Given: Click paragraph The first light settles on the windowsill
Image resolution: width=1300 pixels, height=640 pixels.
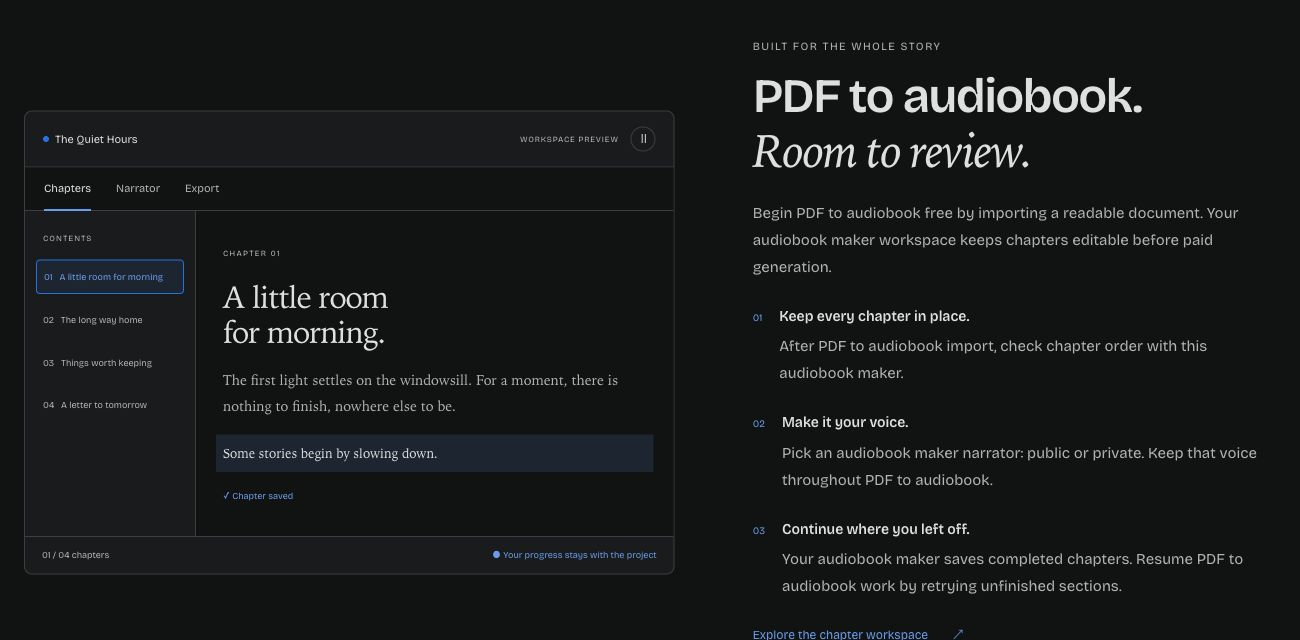Looking at the screenshot, I should [x=420, y=393].
